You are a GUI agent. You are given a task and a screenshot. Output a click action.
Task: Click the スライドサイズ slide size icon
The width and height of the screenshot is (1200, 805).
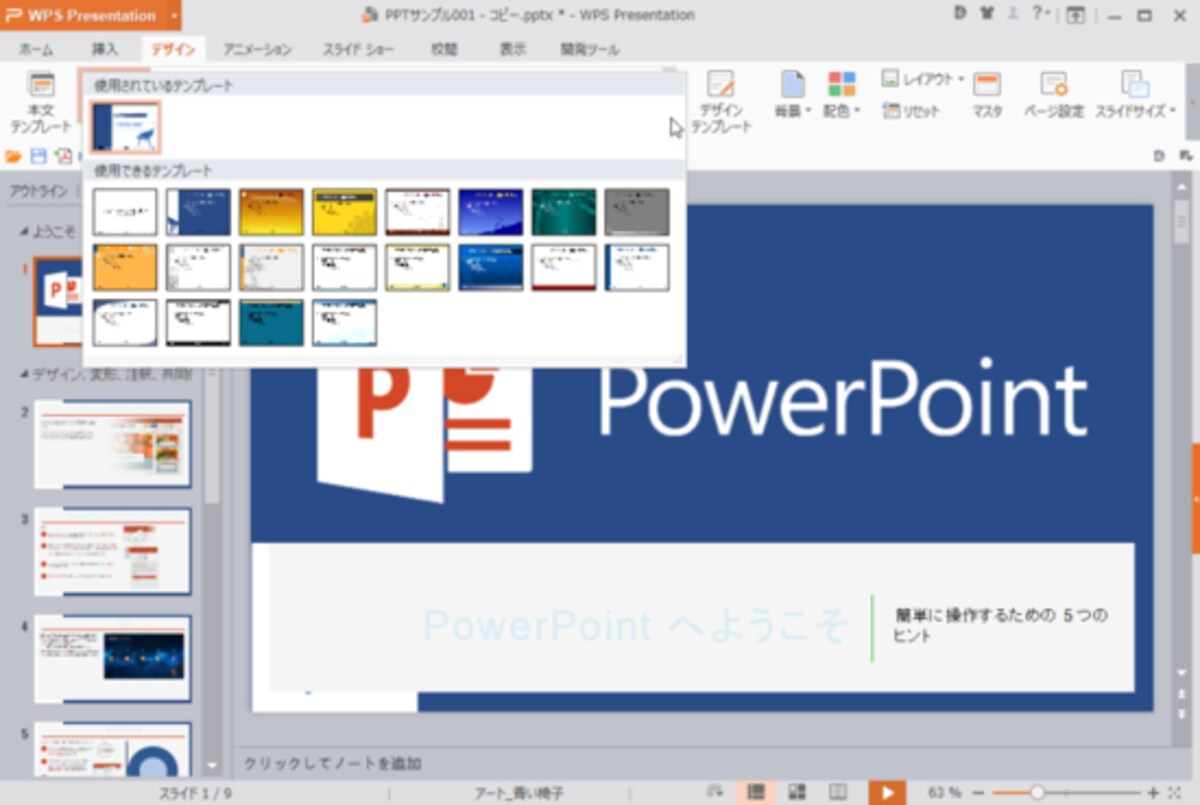[x=1134, y=85]
